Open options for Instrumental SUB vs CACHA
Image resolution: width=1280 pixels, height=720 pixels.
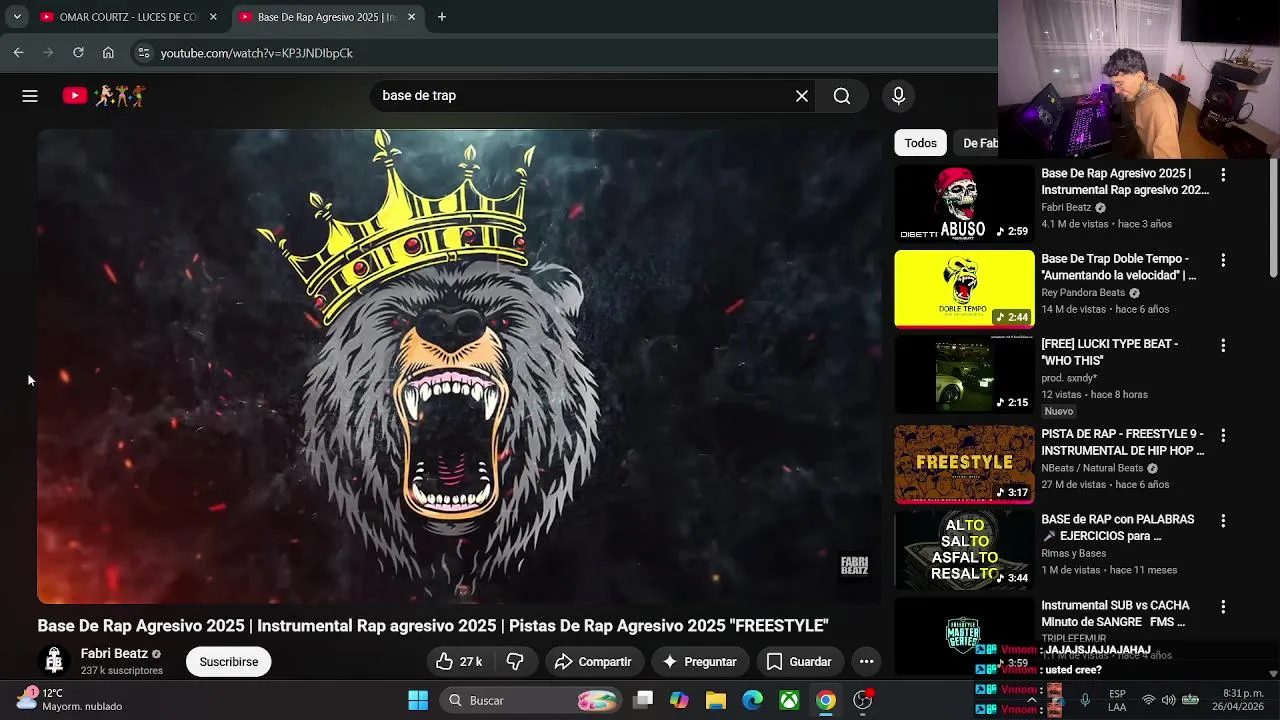(1222, 607)
